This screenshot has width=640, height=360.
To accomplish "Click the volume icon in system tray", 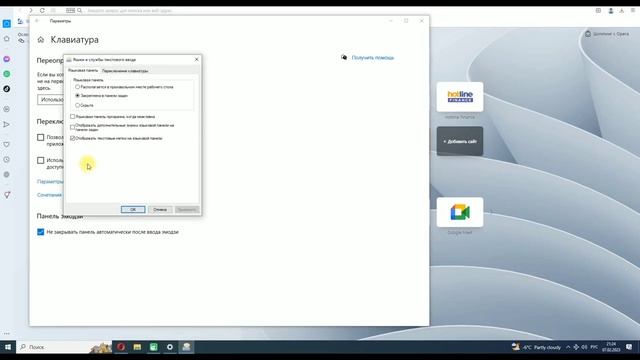I will coord(584,347).
